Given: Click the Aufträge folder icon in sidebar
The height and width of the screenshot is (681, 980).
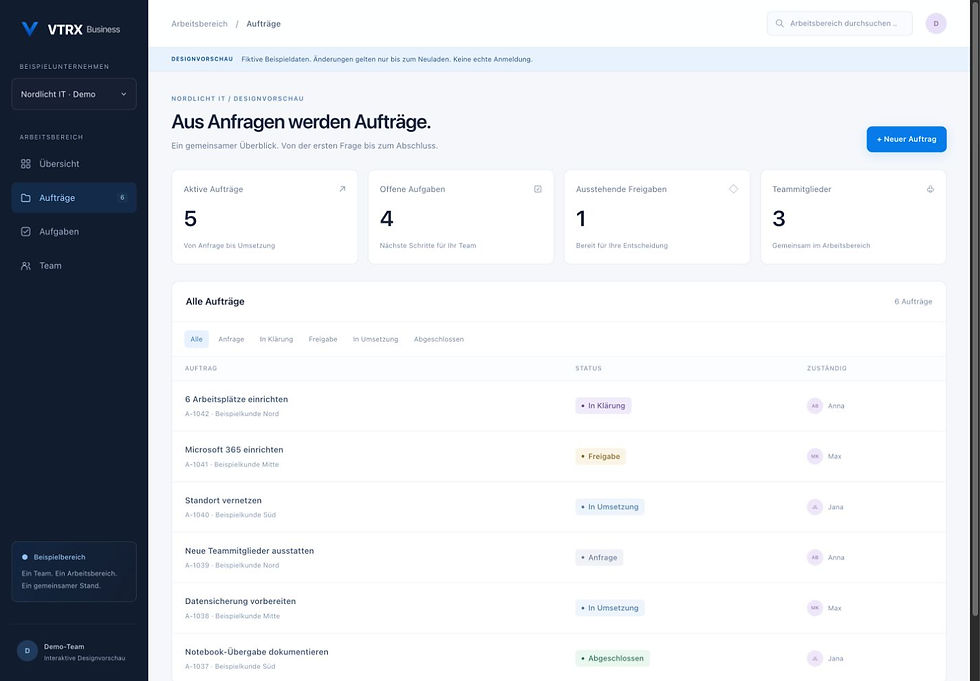Looking at the screenshot, I should (26, 198).
